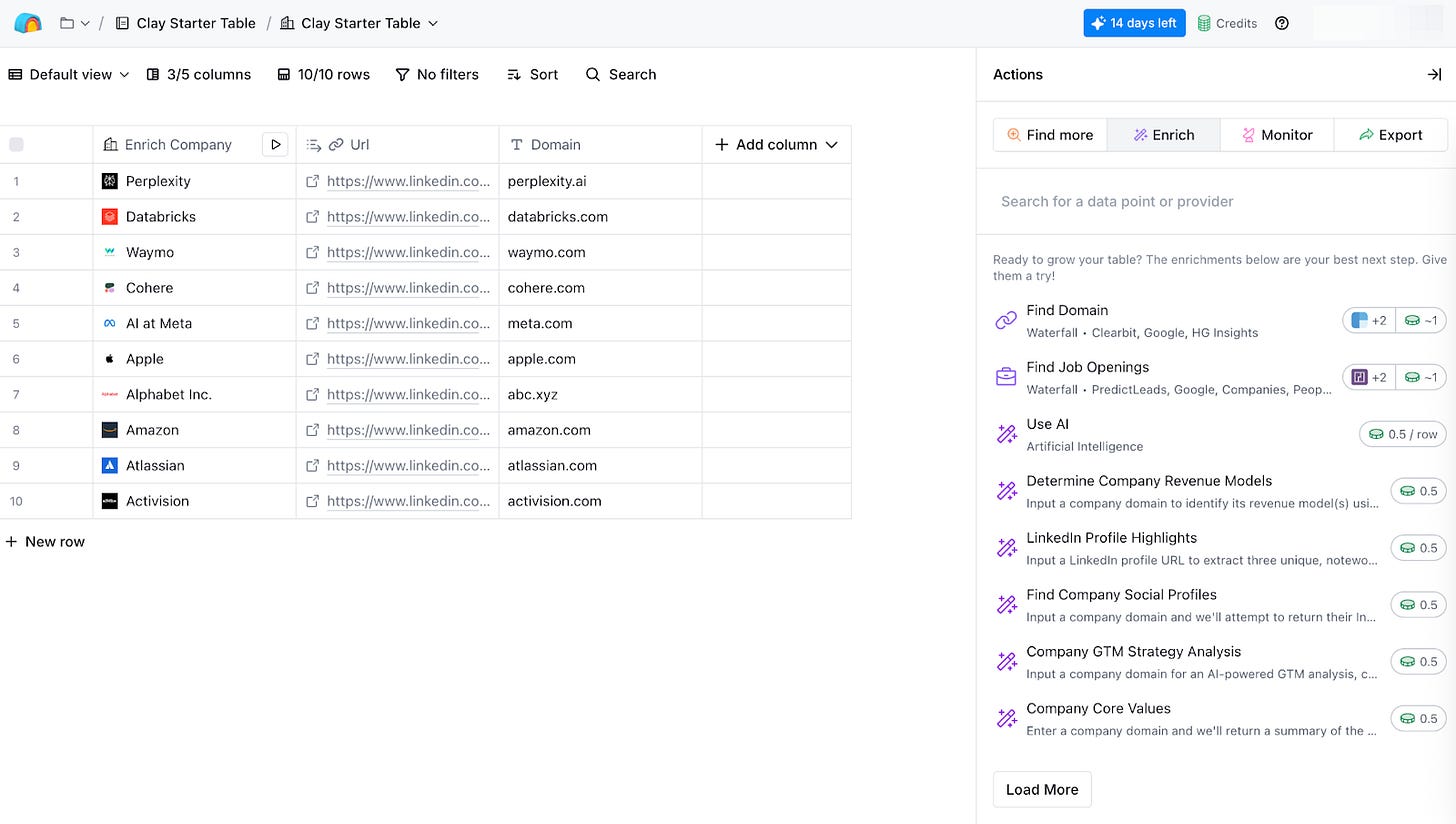
Task: Open the 10/10 rows selector
Action: tap(323, 74)
